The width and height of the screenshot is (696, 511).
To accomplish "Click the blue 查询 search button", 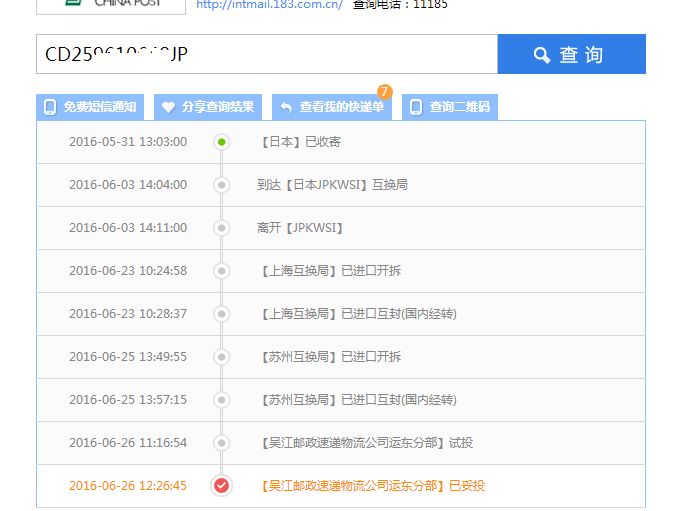I will pyautogui.click(x=572, y=54).
